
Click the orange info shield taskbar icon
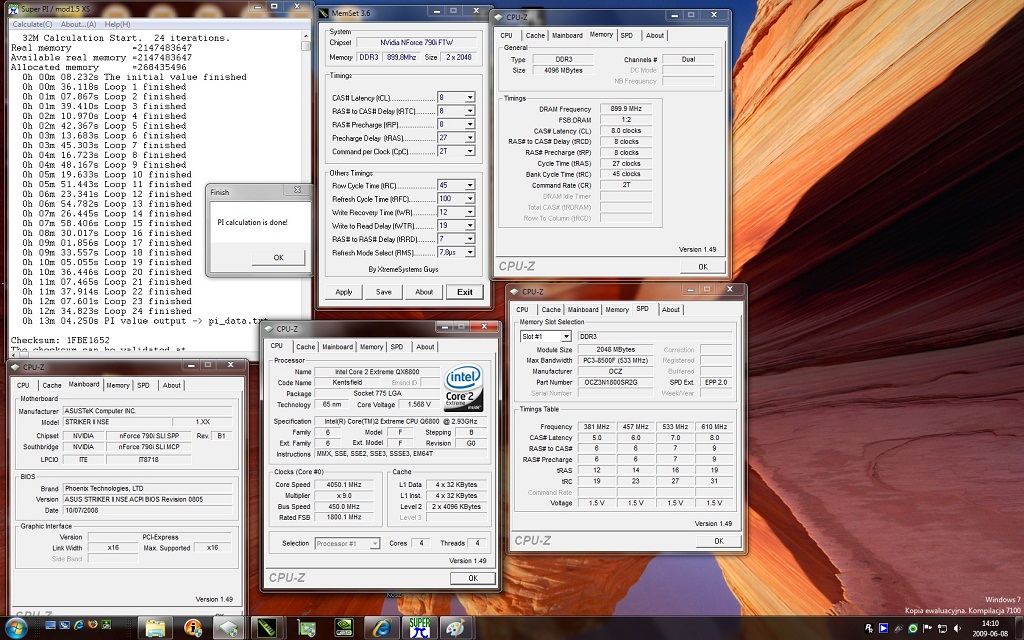[193, 628]
